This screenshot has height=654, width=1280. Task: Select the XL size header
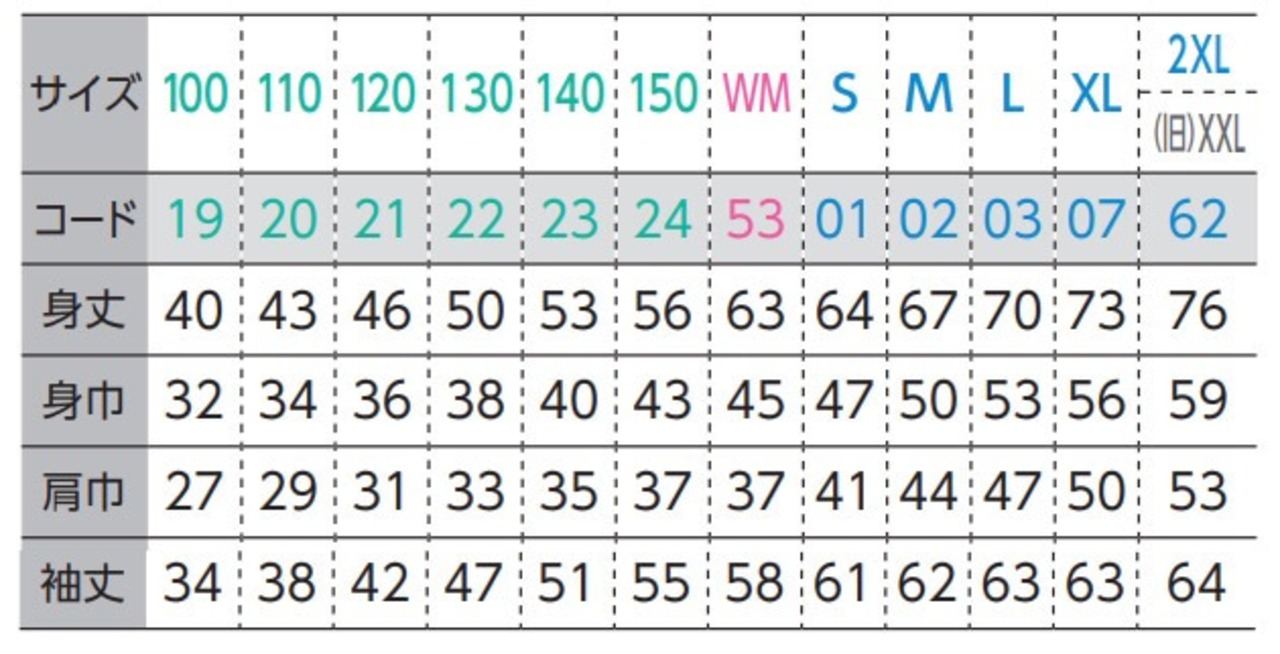(1096, 94)
